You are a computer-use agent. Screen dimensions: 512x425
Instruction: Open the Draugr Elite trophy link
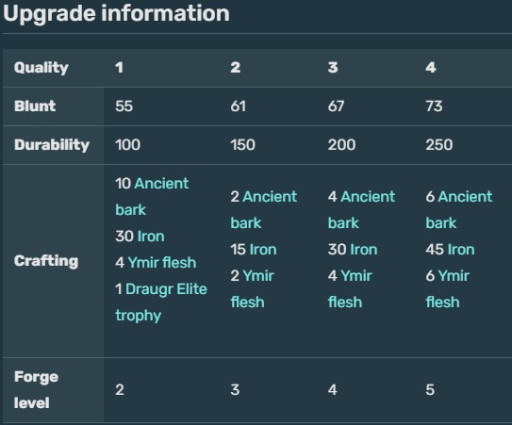(x=161, y=302)
